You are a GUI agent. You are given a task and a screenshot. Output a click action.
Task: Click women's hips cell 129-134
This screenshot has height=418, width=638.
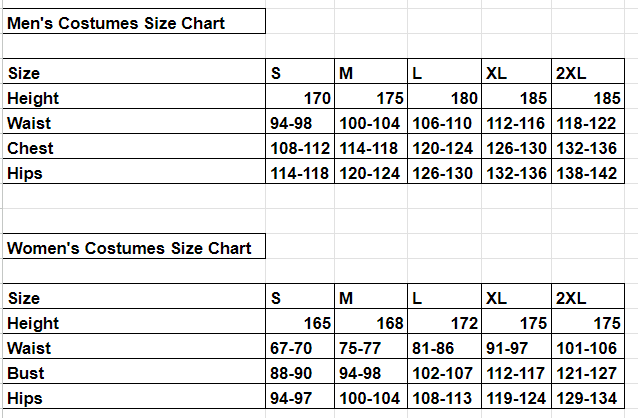tap(587, 399)
